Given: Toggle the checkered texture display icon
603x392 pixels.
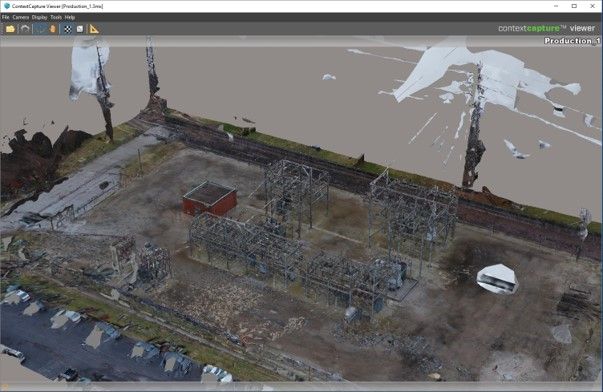Looking at the screenshot, I should (x=68, y=29).
